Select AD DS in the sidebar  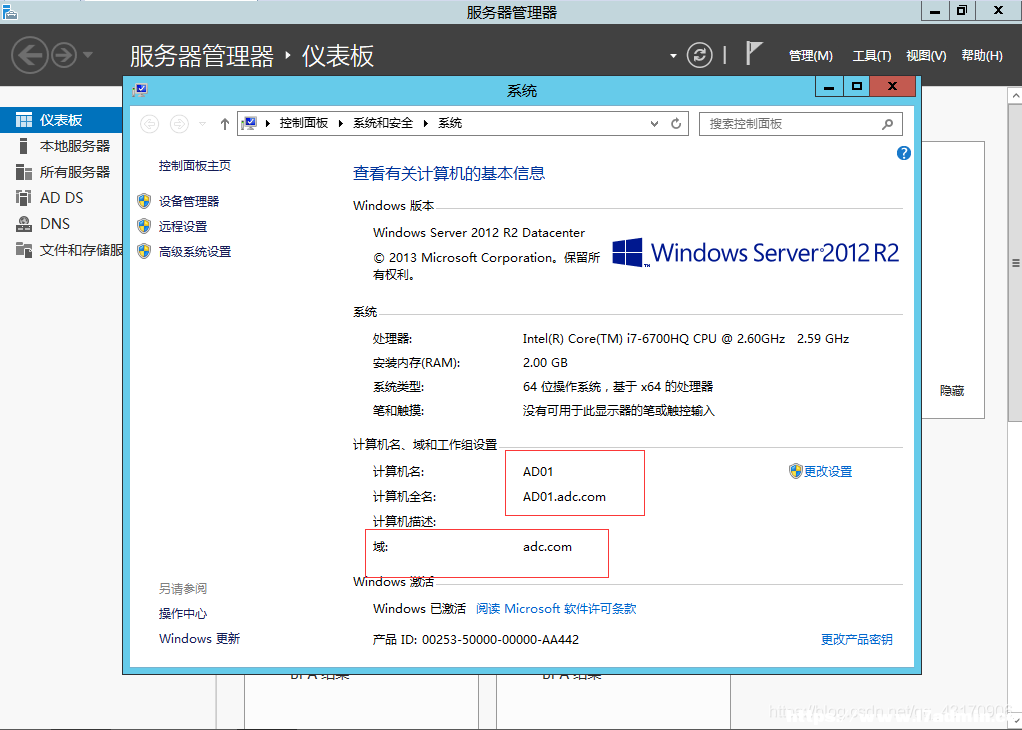pyautogui.click(x=61, y=197)
